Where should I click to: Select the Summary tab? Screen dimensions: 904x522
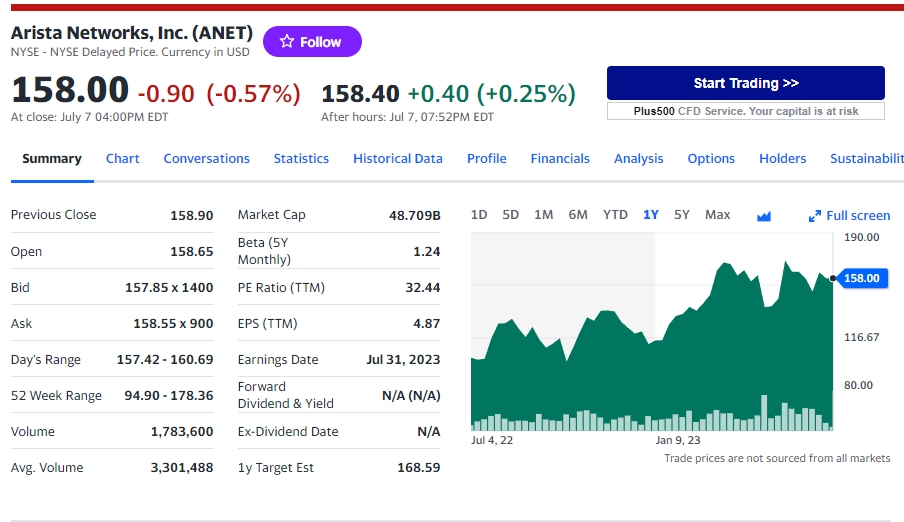click(x=52, y=159)
